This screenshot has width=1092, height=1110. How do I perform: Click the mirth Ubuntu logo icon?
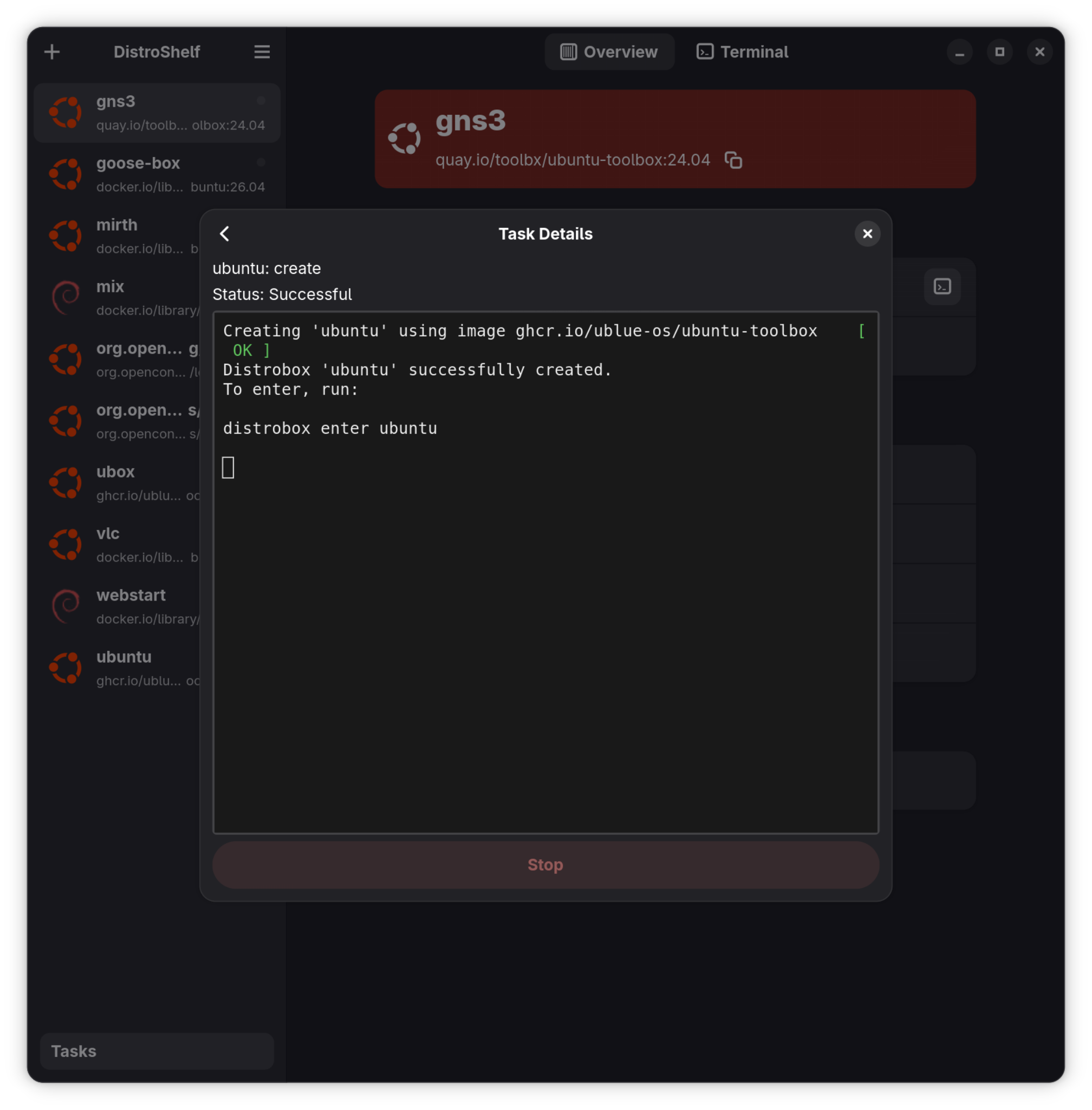click(x=66, y=236)
